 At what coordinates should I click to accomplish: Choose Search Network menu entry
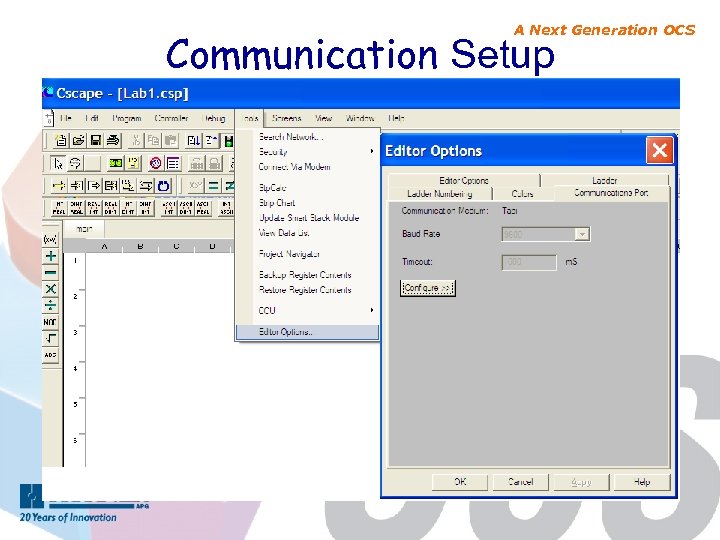click(x=308, y=137)
